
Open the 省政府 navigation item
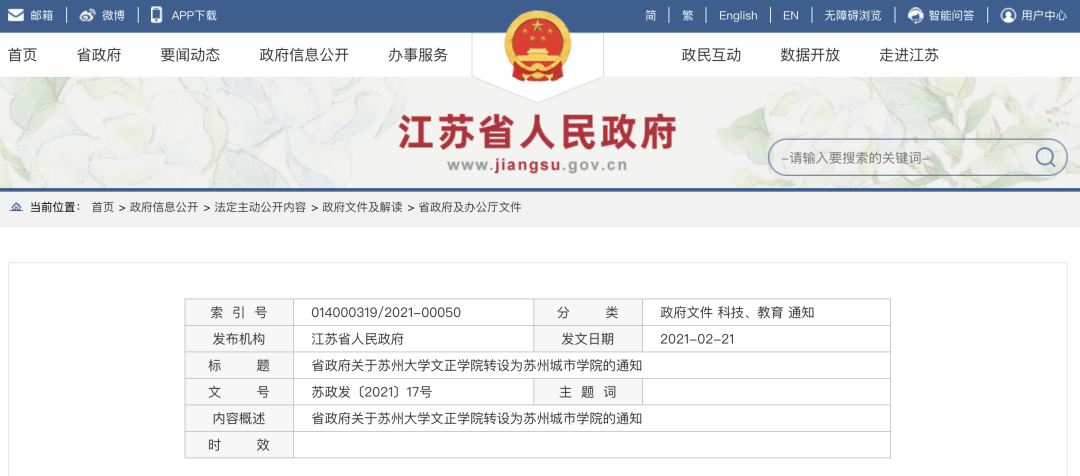tap(99, 55)
